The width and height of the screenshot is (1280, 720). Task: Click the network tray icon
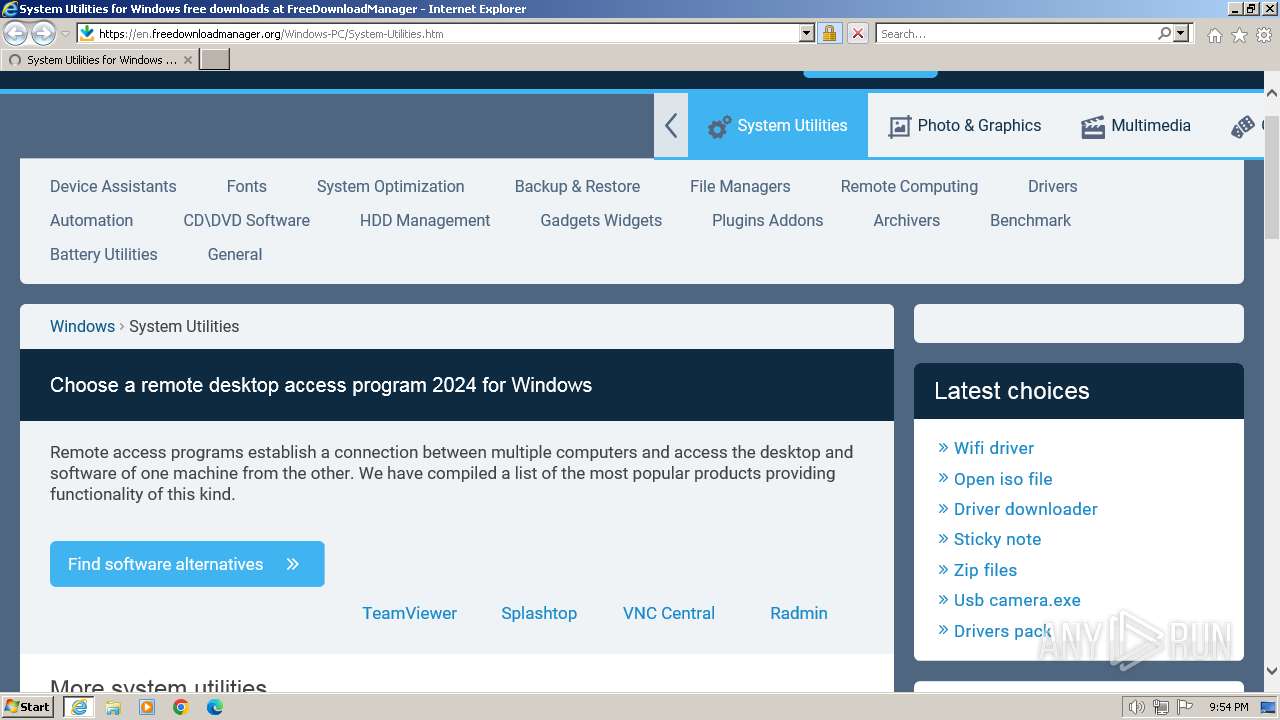[1161, 707]
